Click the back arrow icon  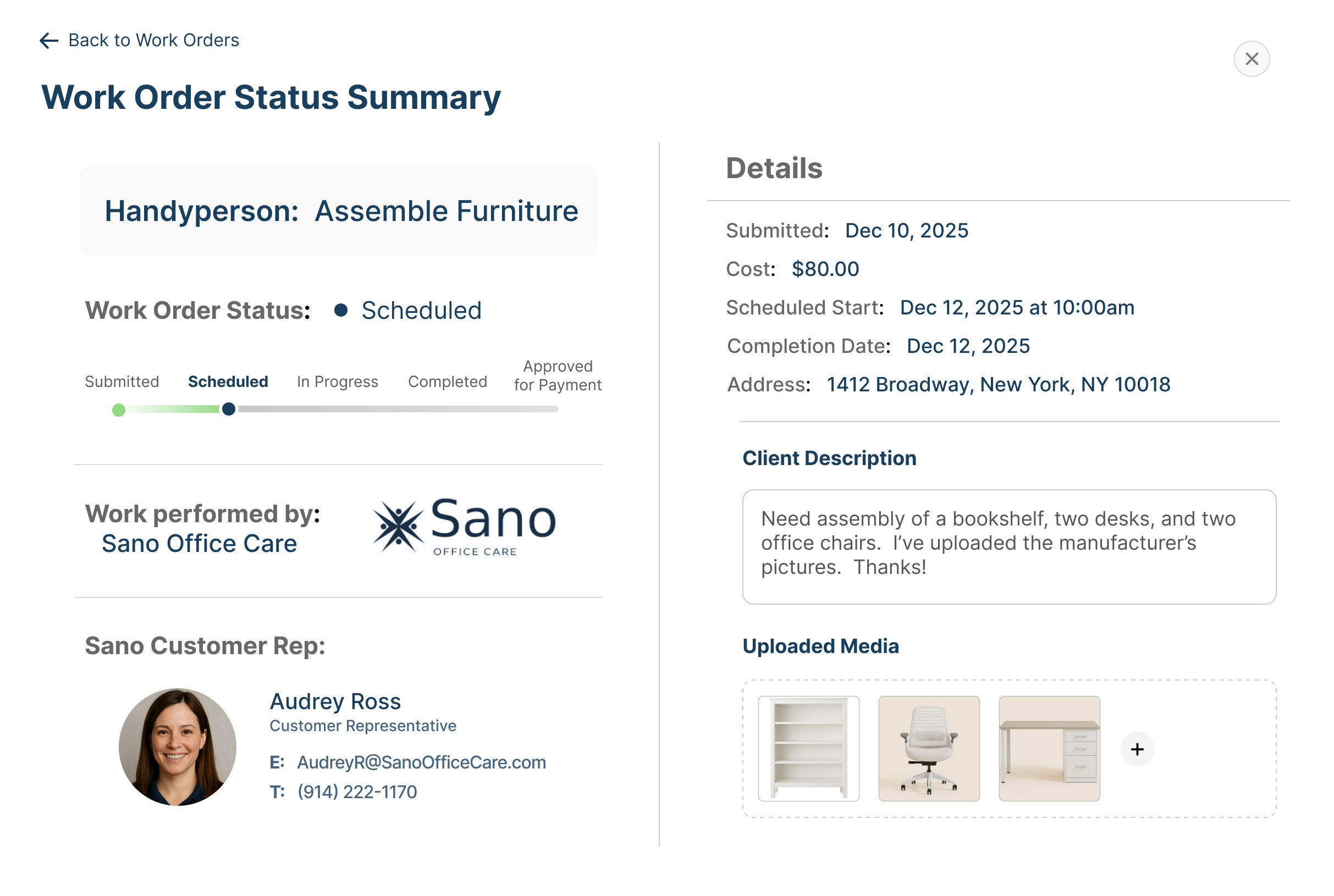[x=49, y=41]
